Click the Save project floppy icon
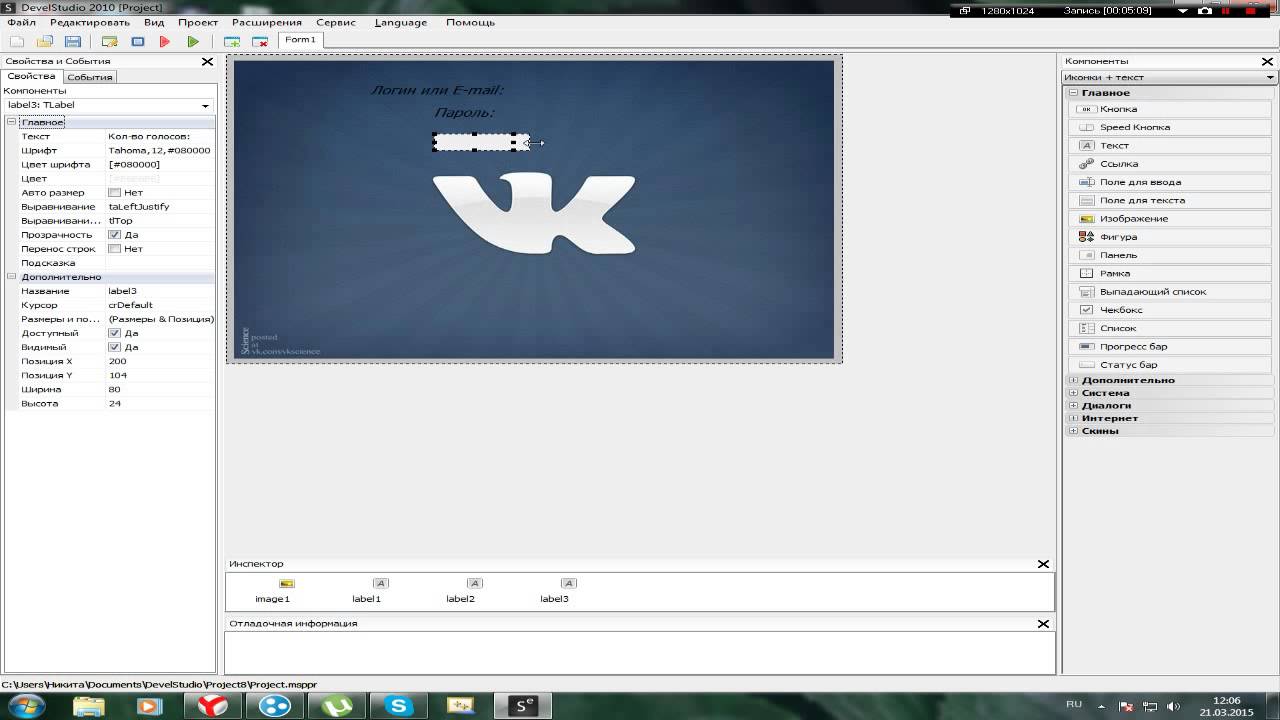This screenshot has width=1280, height=720. pyautogui.click(x=73, y=41)
